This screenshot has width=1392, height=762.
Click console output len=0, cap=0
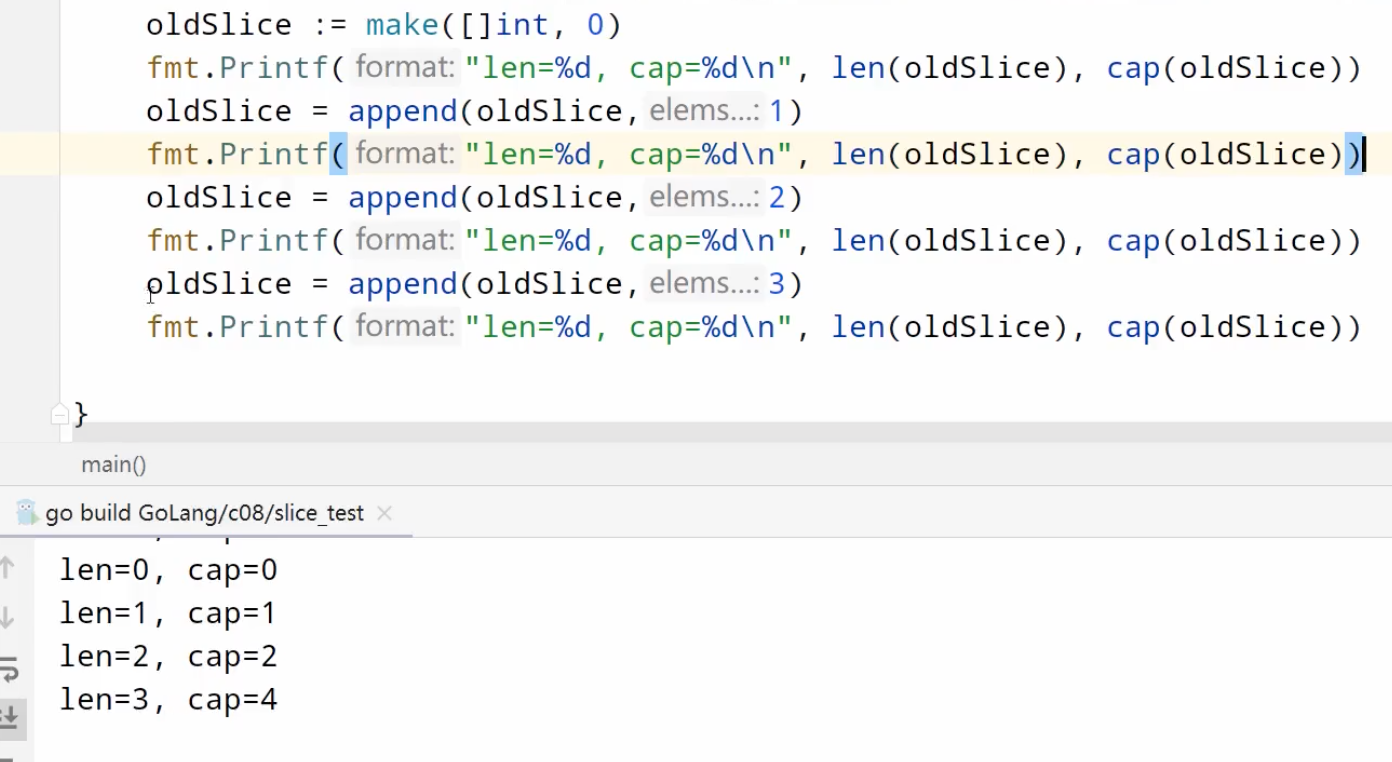168,570
